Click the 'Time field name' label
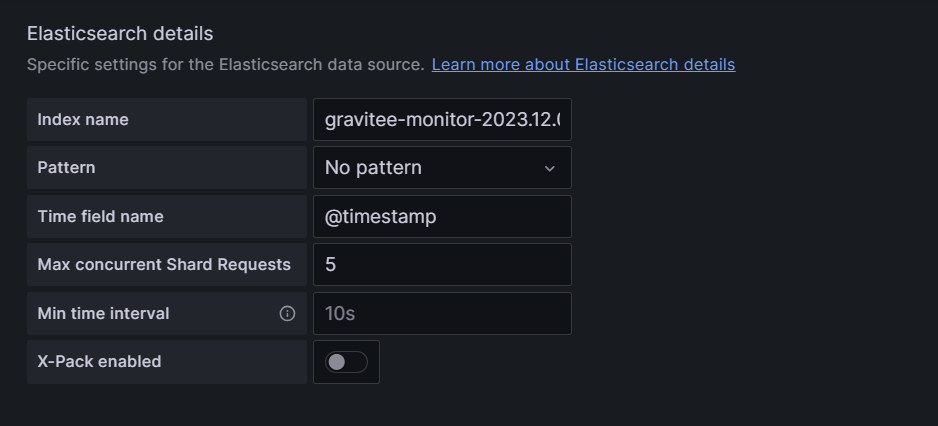This screenshot has height=426, width=938. [100, 216]
